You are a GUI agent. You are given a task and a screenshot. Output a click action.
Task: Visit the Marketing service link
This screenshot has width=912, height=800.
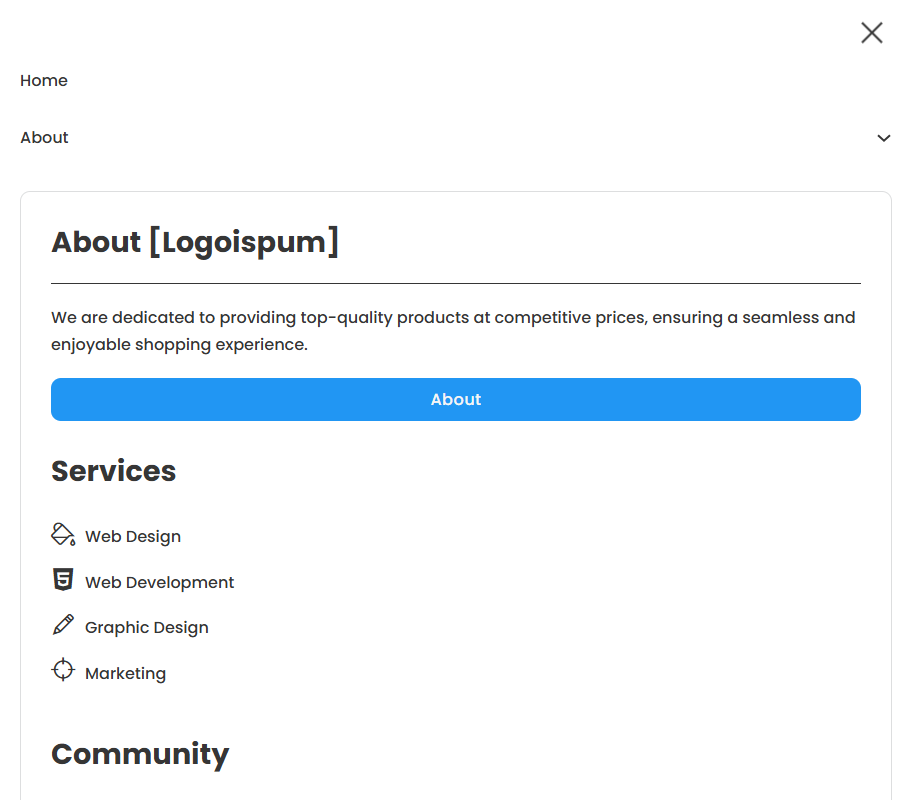(125, 674)
